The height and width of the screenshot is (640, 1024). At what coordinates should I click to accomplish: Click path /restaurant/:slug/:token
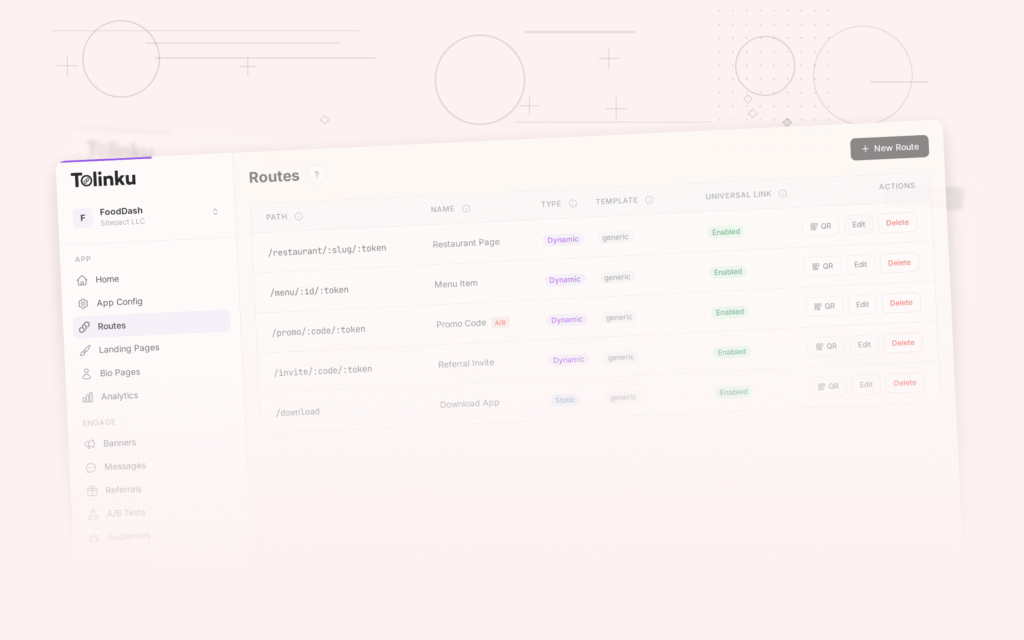(x=327, y=250)
